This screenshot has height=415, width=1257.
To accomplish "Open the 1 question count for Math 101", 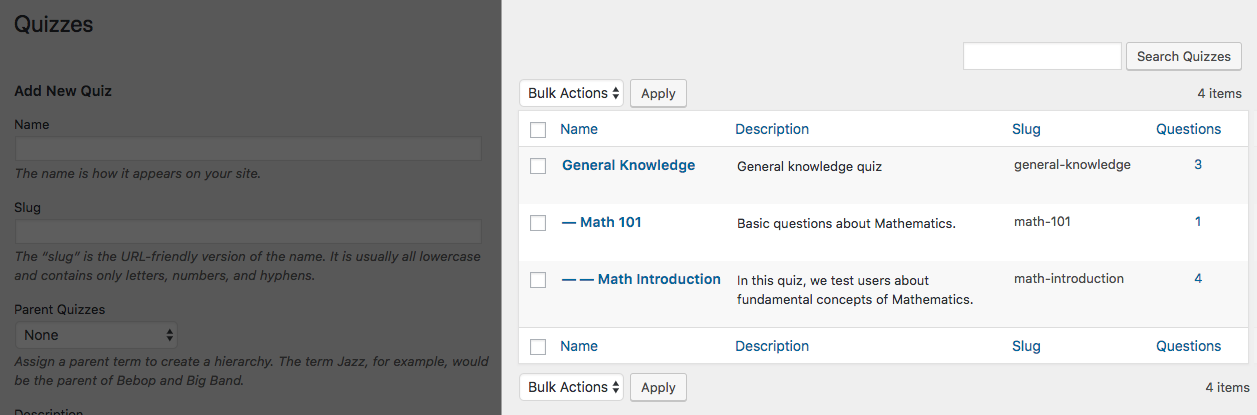I will (x=1198, y=222).
